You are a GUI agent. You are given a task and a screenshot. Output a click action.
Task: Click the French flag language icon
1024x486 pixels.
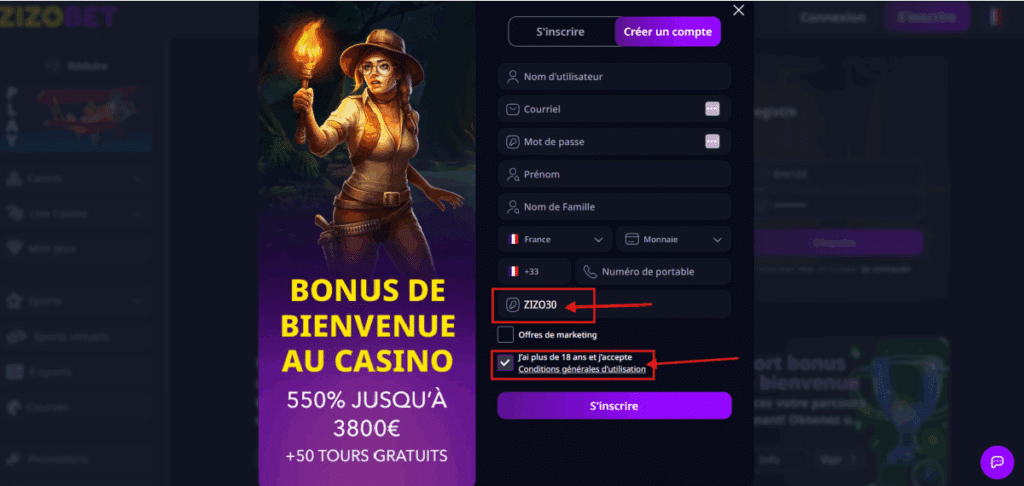click(995, 18)
